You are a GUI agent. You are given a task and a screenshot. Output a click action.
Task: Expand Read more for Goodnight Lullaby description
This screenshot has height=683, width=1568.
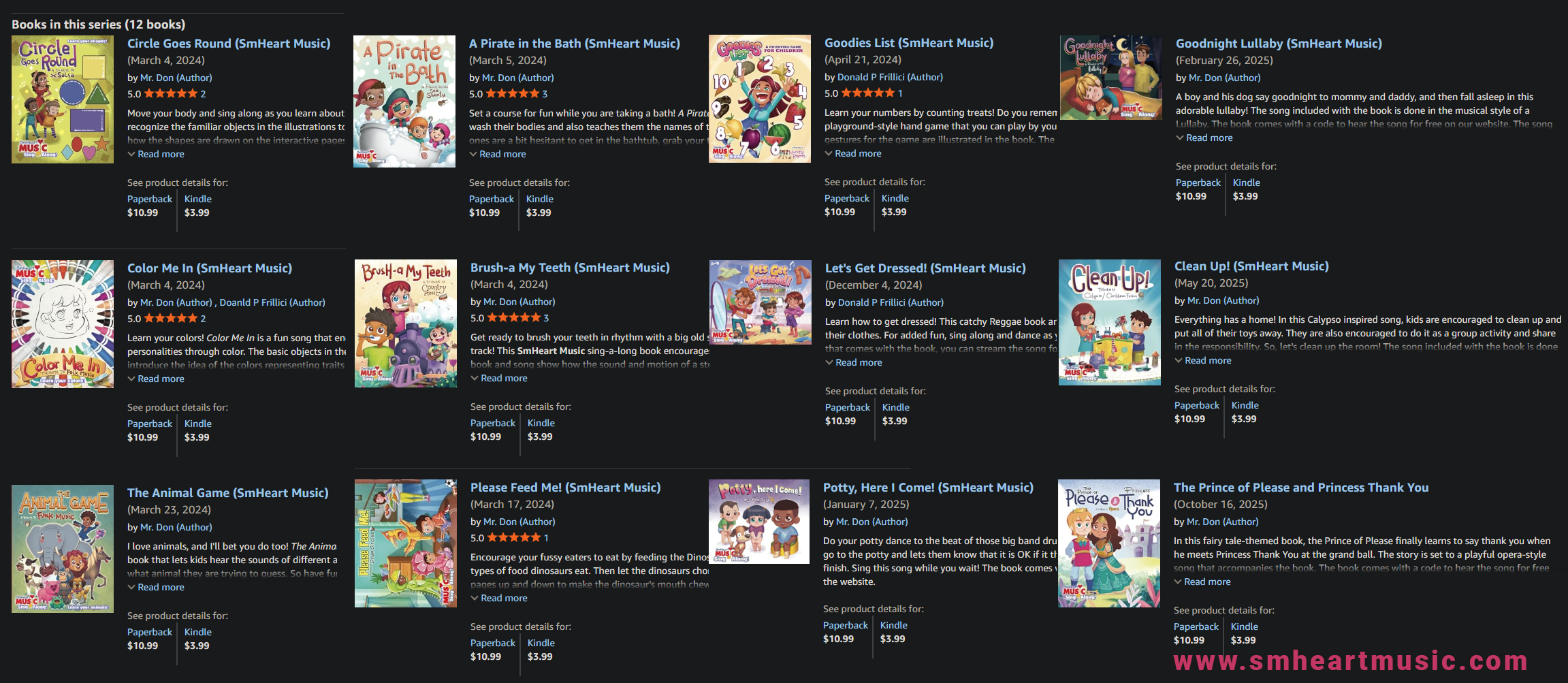tap(1209, 138)
